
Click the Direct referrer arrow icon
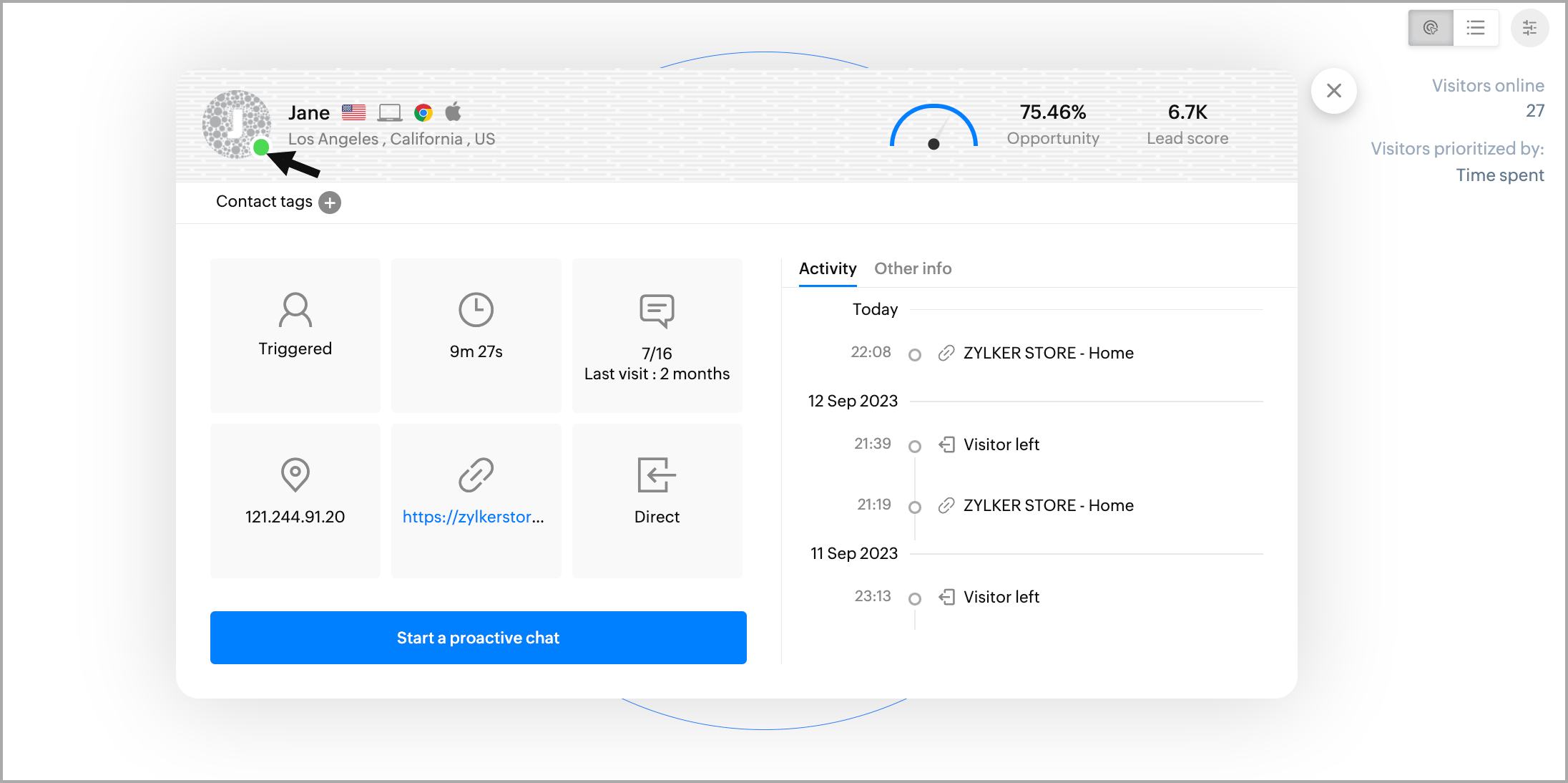pyautogui.click(x=657, y=475)
